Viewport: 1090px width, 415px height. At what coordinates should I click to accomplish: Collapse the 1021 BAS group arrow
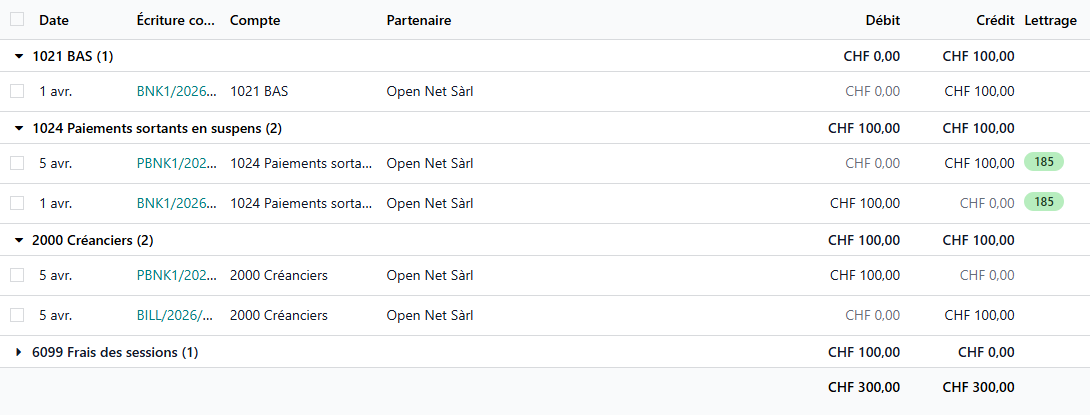pos(18,57)
